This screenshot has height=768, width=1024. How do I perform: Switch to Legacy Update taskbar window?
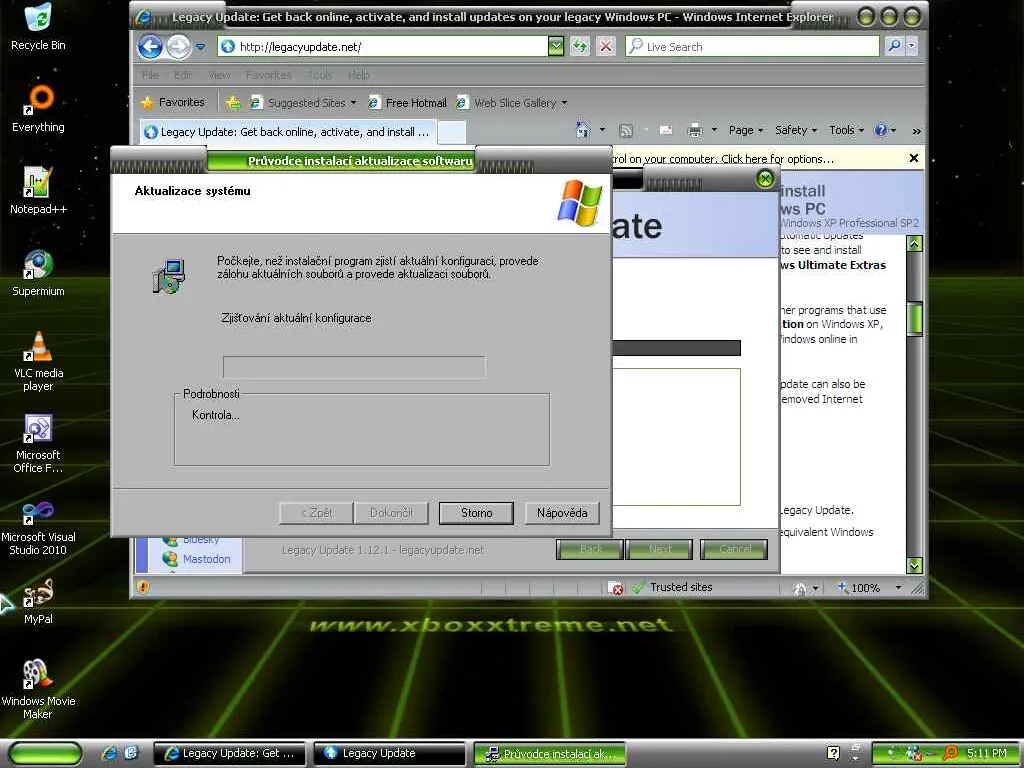(389, 754)
